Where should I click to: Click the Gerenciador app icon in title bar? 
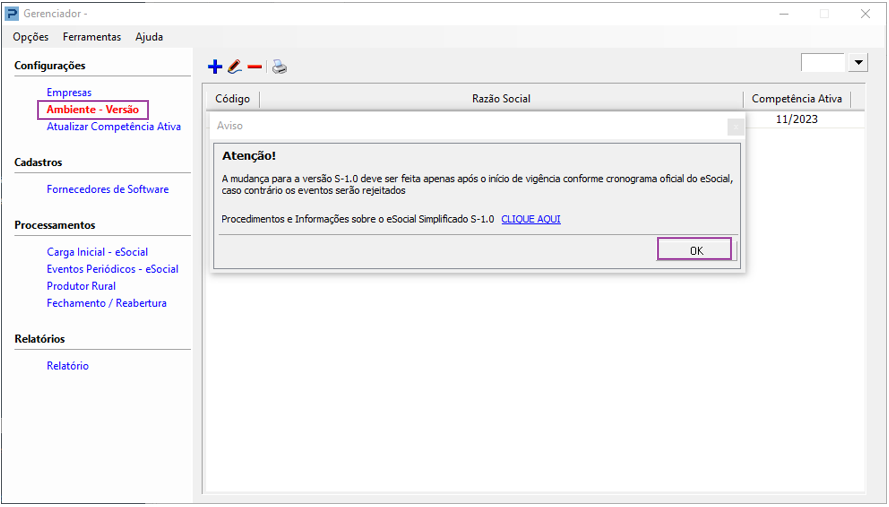(12, 14)
